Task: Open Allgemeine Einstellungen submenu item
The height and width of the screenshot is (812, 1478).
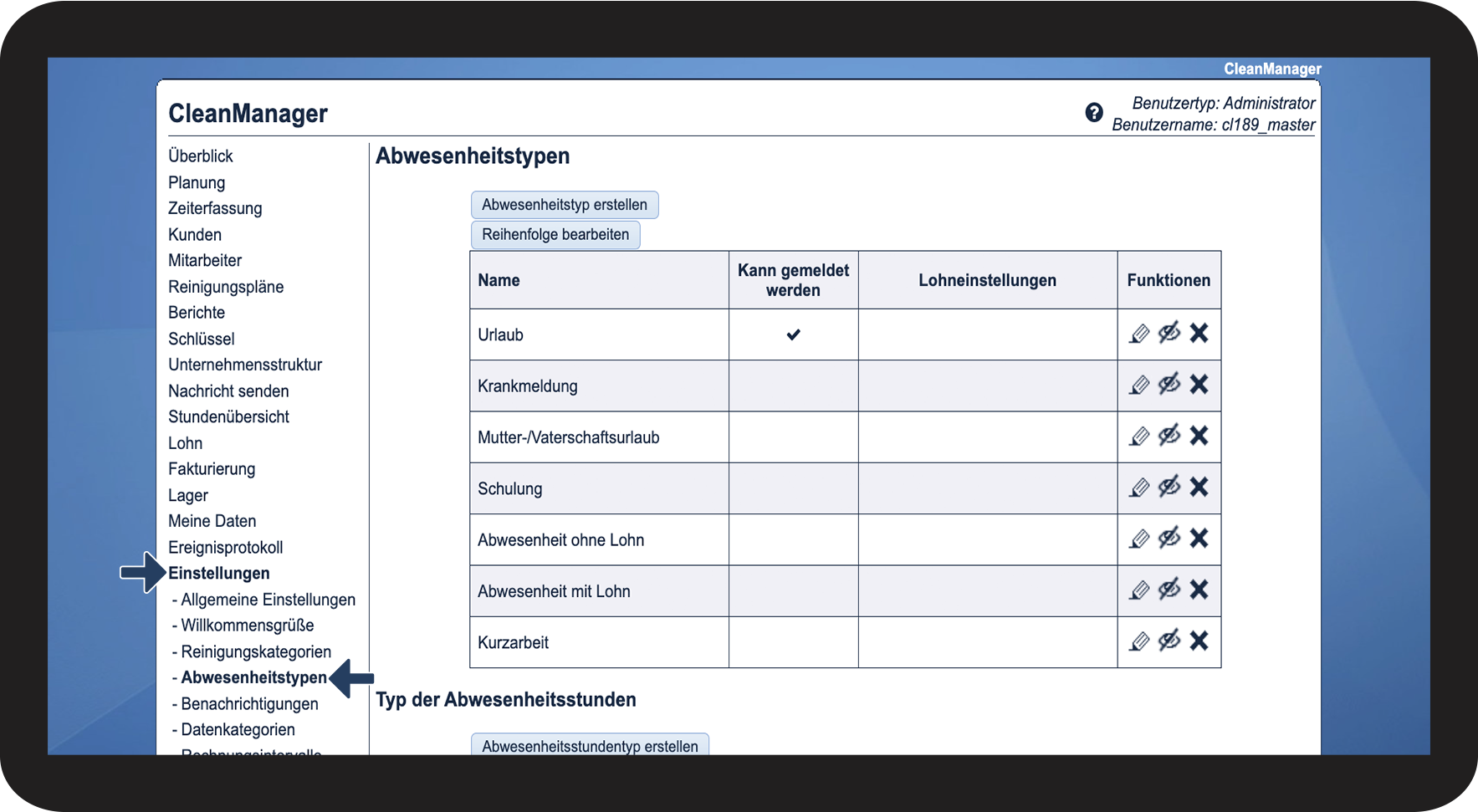Action: [268, 600]
